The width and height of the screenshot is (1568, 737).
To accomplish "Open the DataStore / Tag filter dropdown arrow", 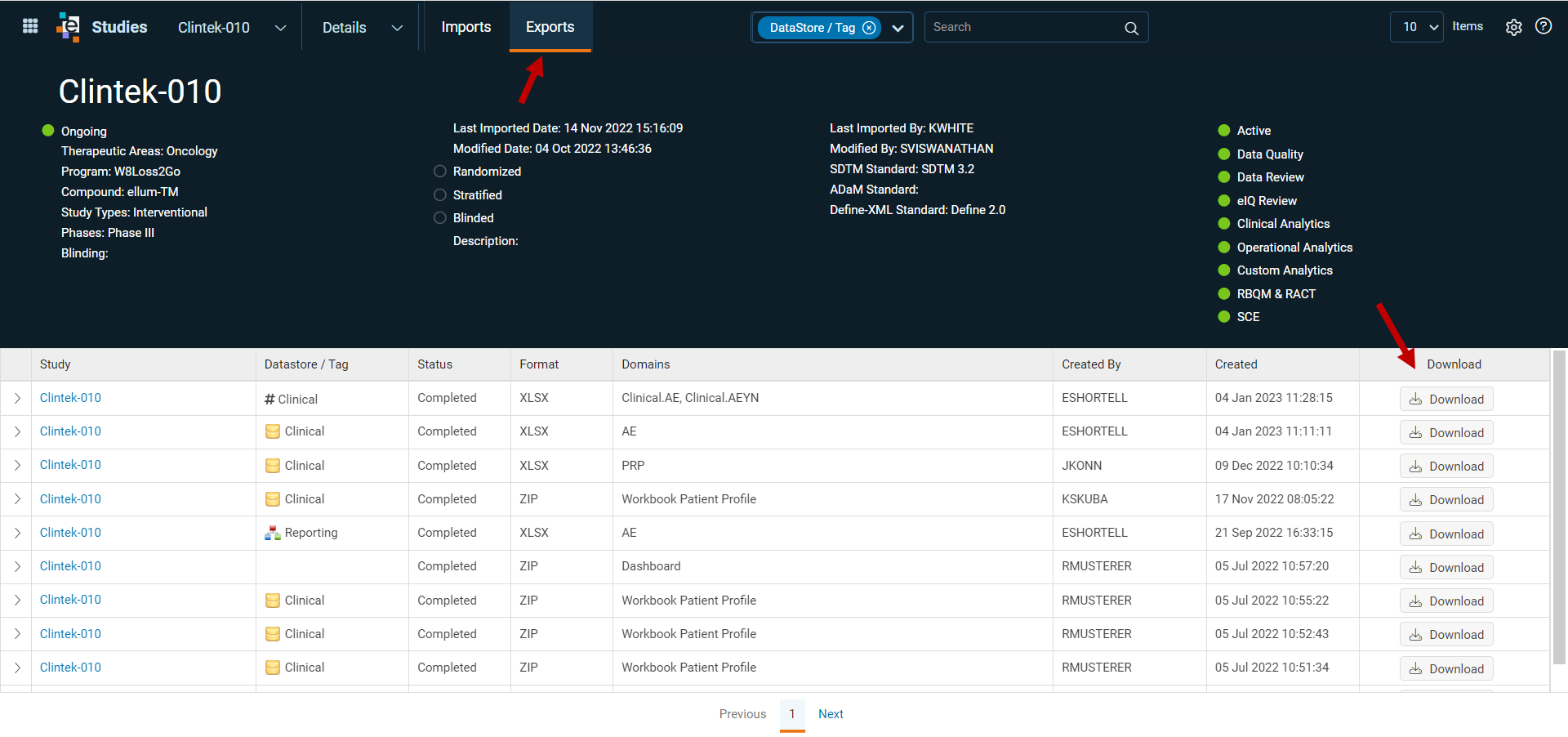I will [898, 28].
